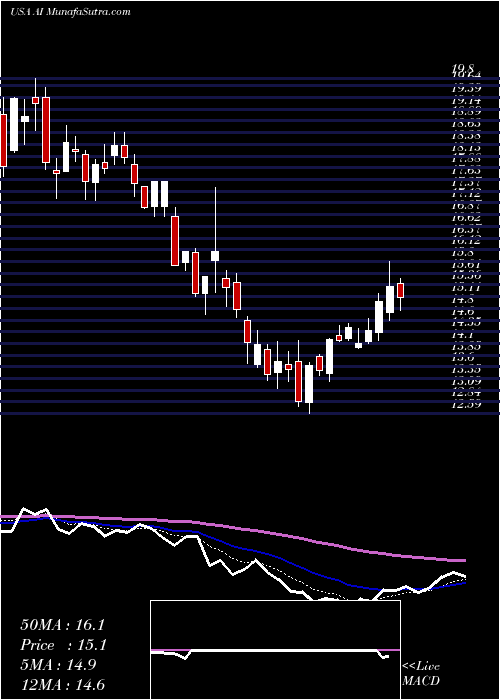Click the 'USA AI MunafaSutra.com' chart title
Viewport: 500px width, 700px height.
(x=71, y=12)
